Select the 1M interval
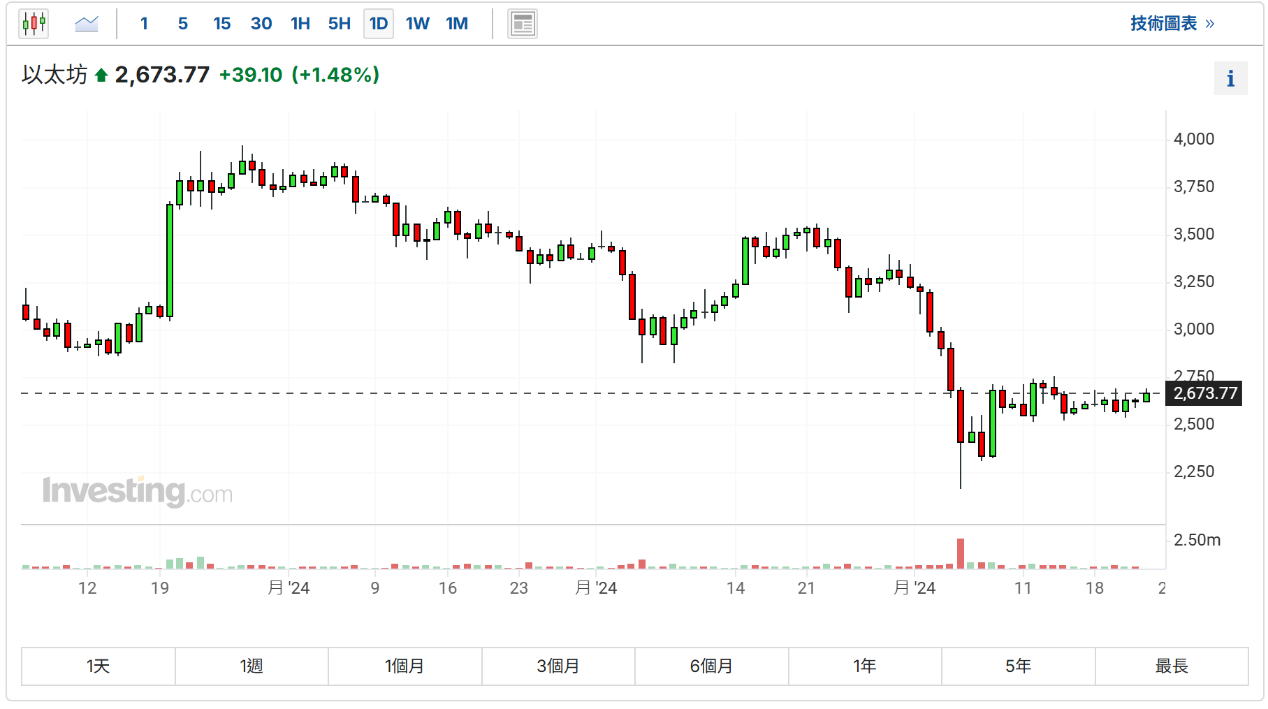This screenshot has height=709, width=1268. click(x=457, y=23)
